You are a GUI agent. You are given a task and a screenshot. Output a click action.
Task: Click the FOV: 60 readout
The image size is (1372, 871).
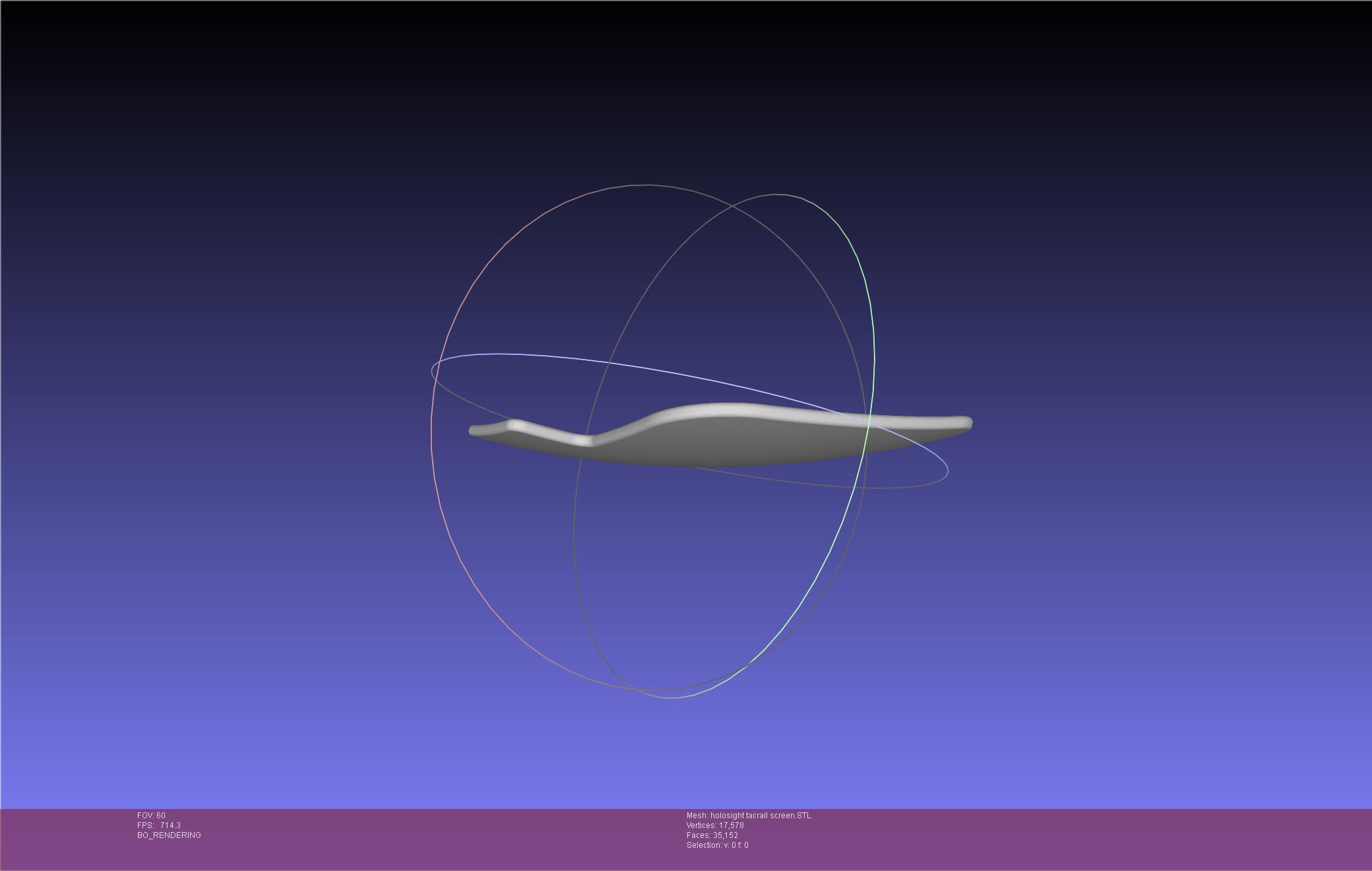pos(151,816)
